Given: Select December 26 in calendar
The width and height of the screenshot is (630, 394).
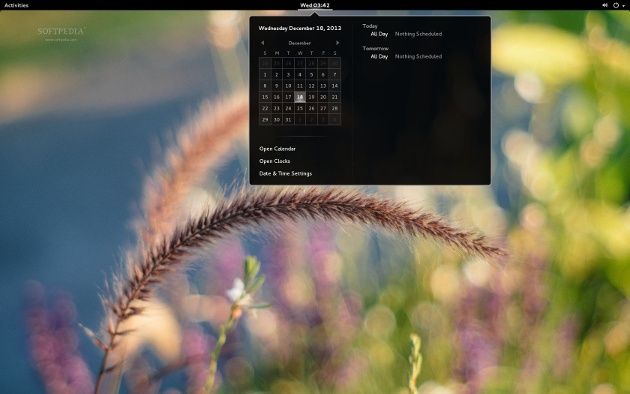Looking at the screenshot, I should 311,108.
